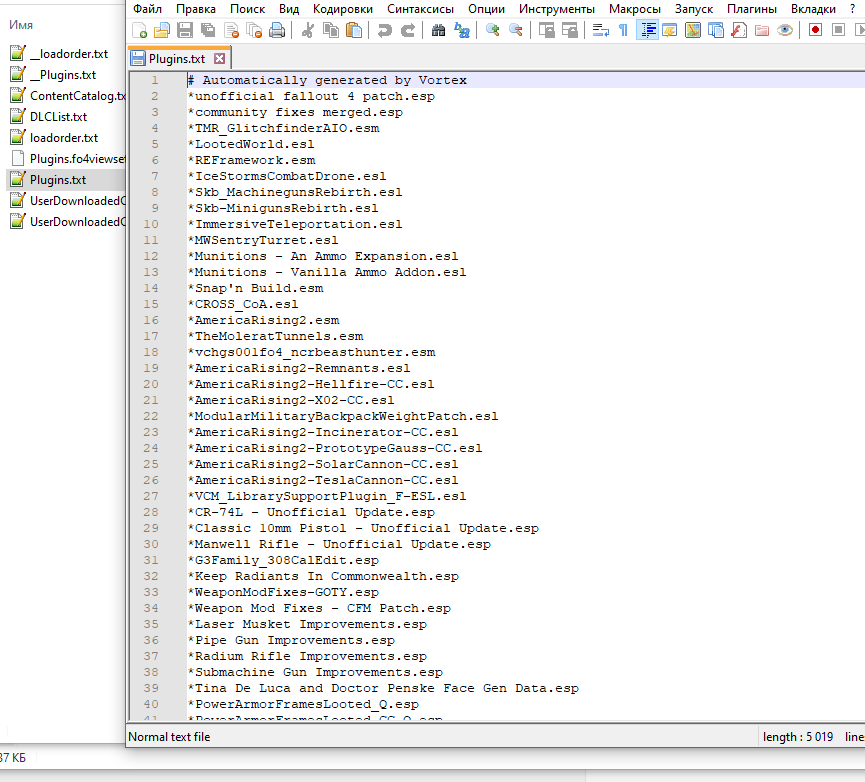Click the Save All toolbar icon
The height and width of the screenshot is (782, 865).
point(208,30)
